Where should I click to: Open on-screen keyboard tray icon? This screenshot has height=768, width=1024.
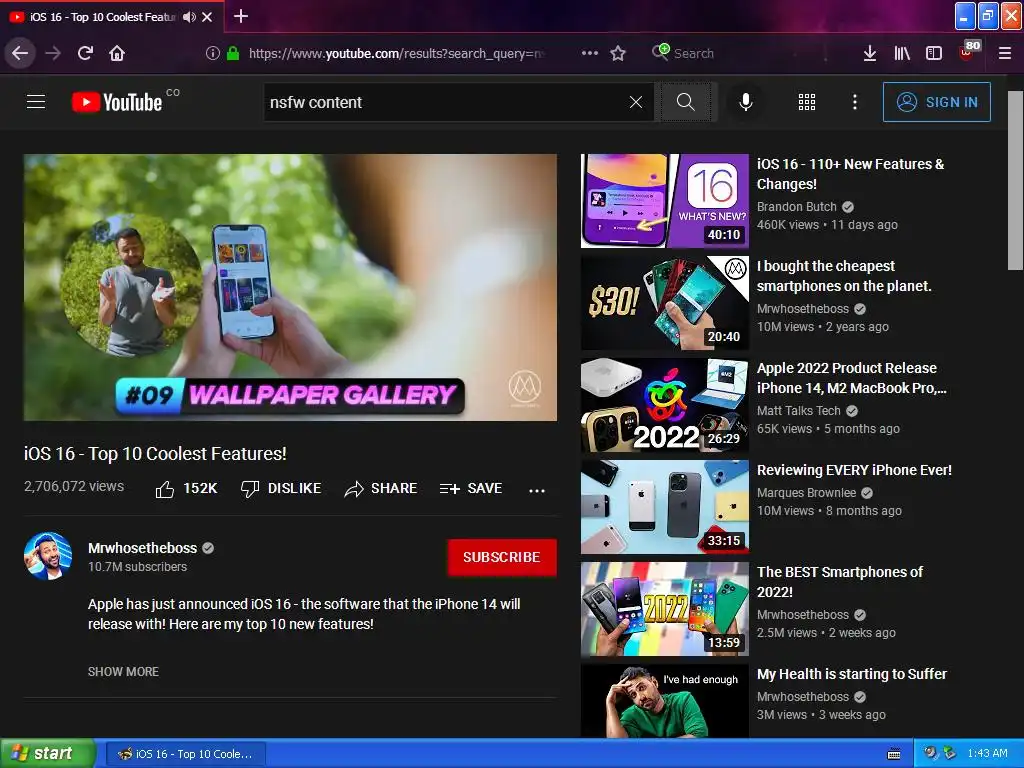point(894,754)
